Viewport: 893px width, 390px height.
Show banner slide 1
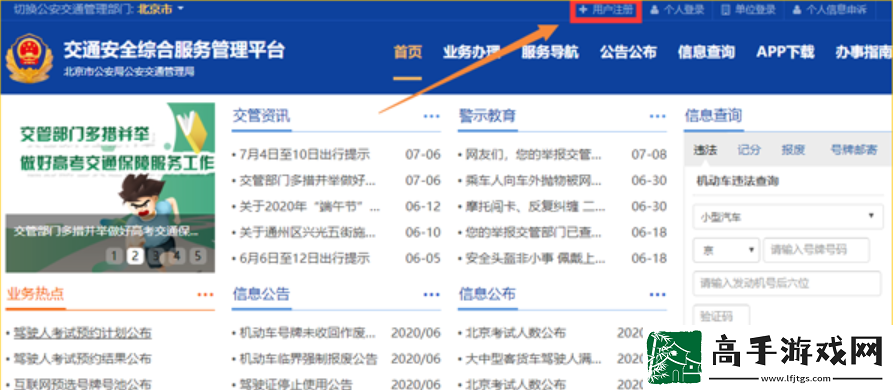(x=113, y=256)
